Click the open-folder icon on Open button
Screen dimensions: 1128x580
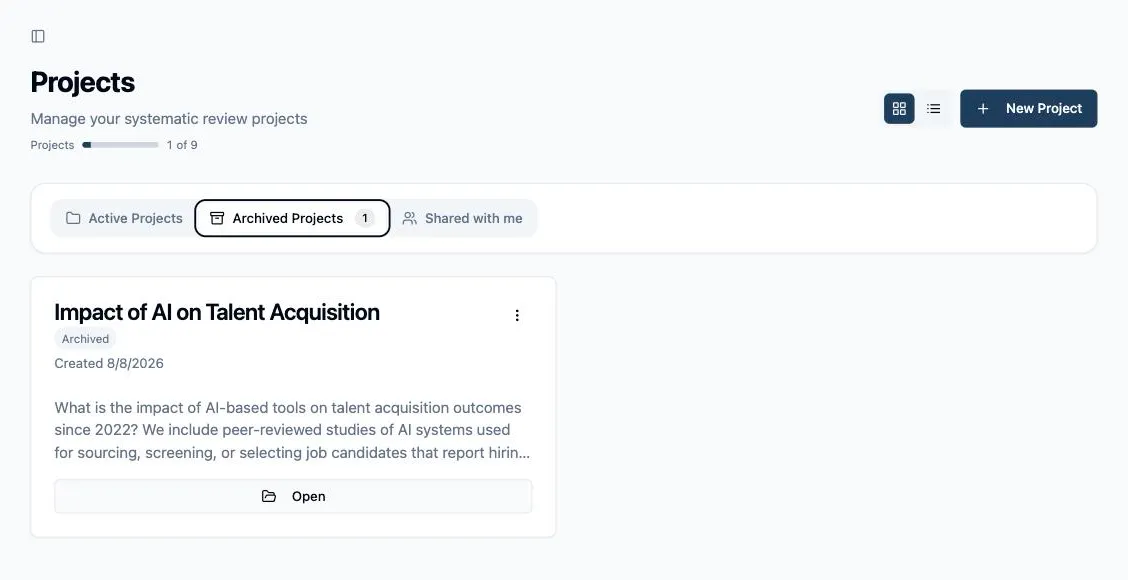point(269,497)
